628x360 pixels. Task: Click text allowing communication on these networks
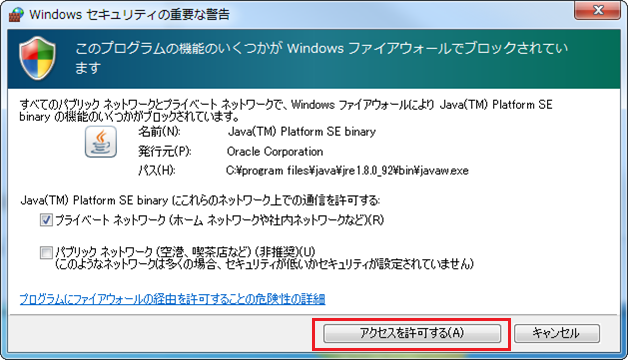point(200,200)
